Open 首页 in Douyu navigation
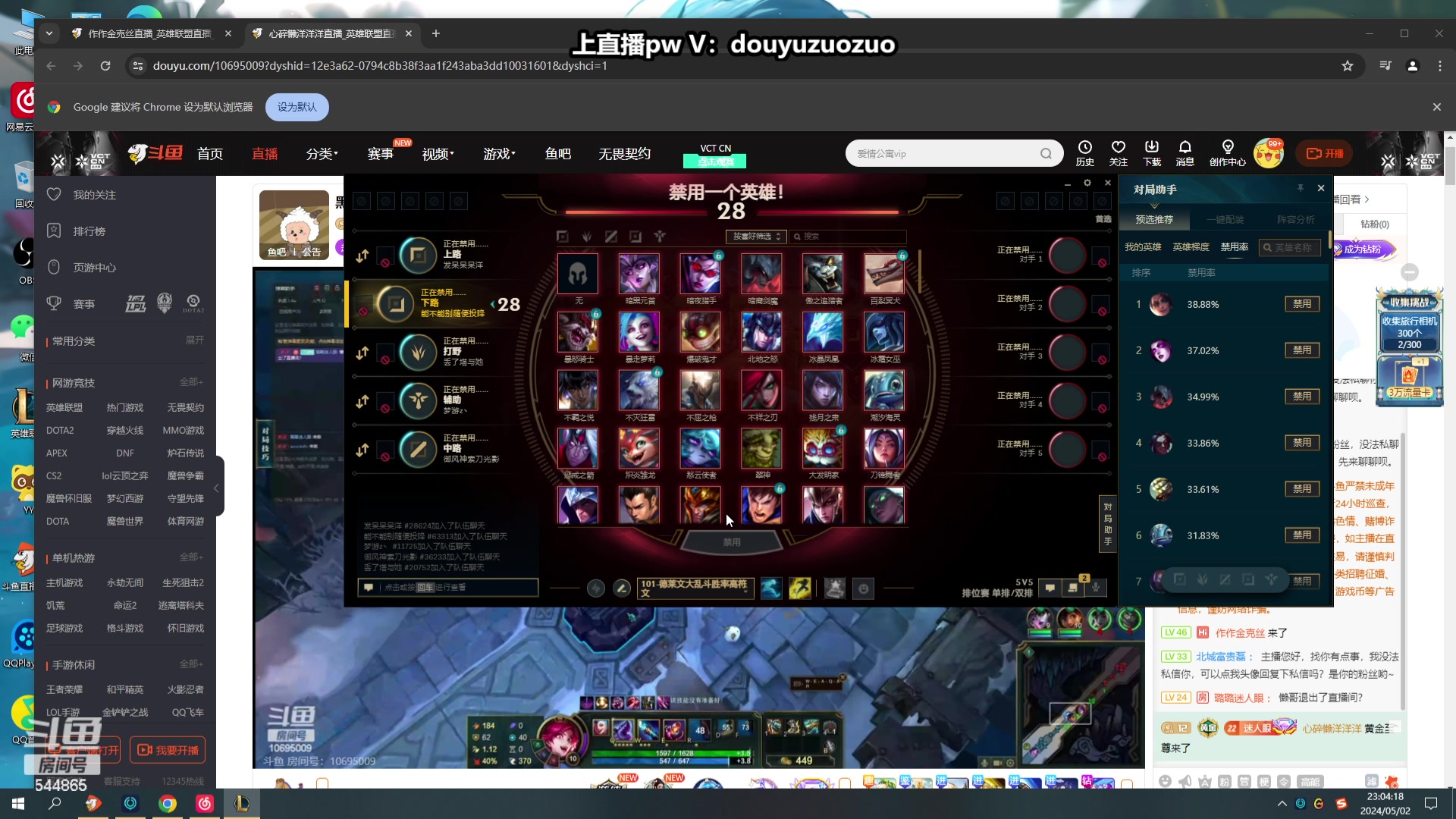Screen dimensions: 1456x819 [210, 154]
